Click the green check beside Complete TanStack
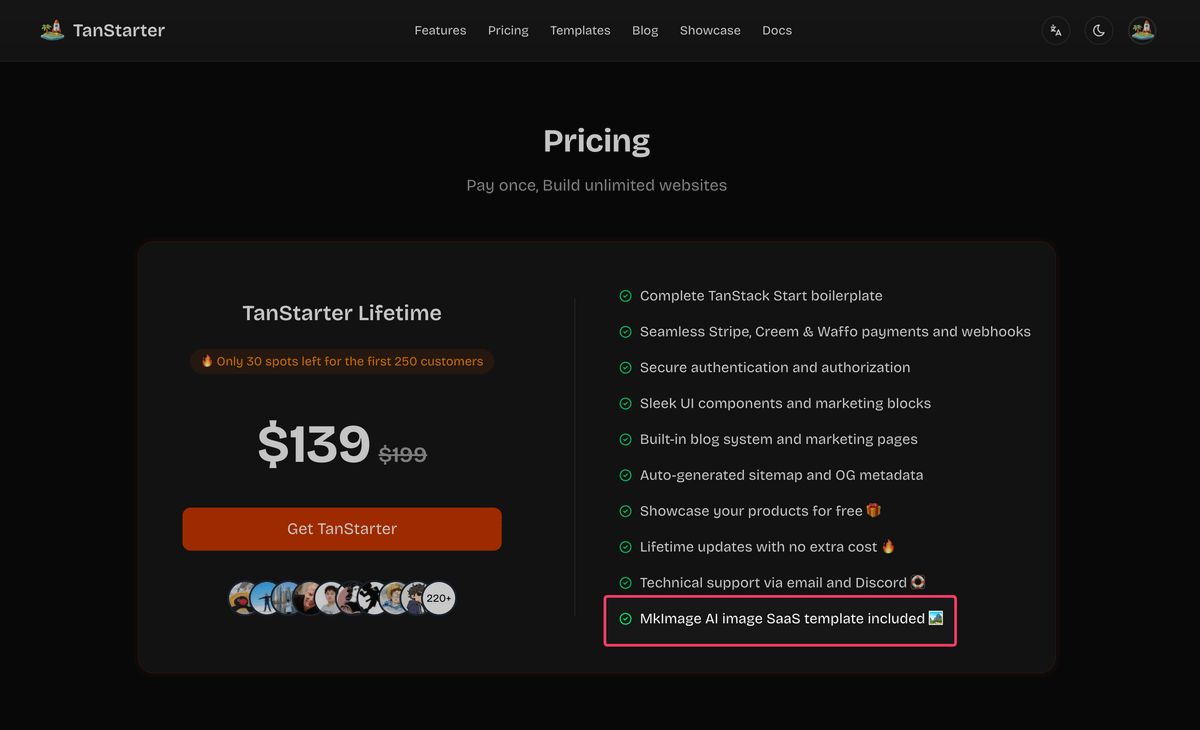This screenshot has width=1200, height=730. coord(626,296)
